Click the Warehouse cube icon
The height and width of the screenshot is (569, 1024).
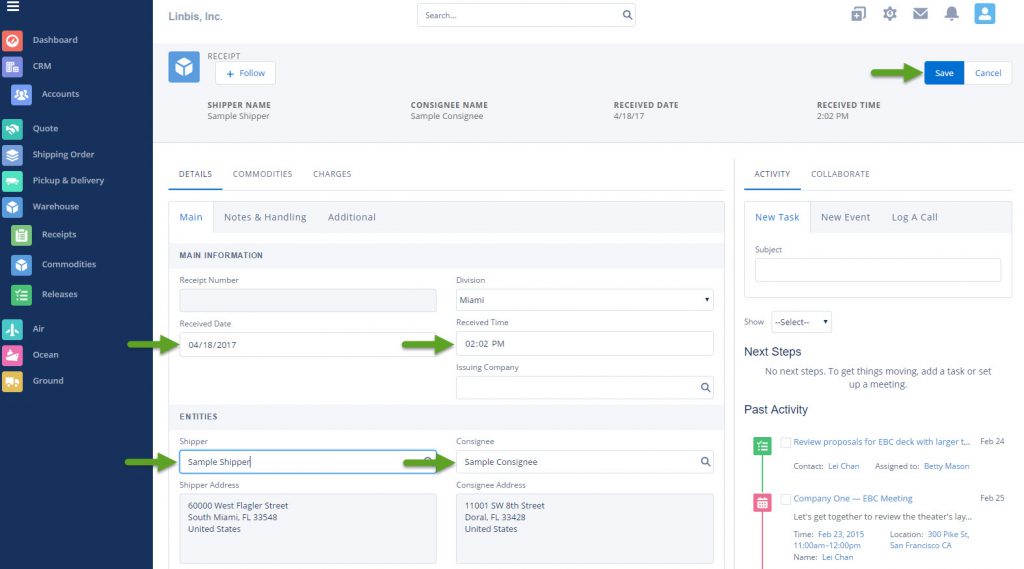[12, 207]
